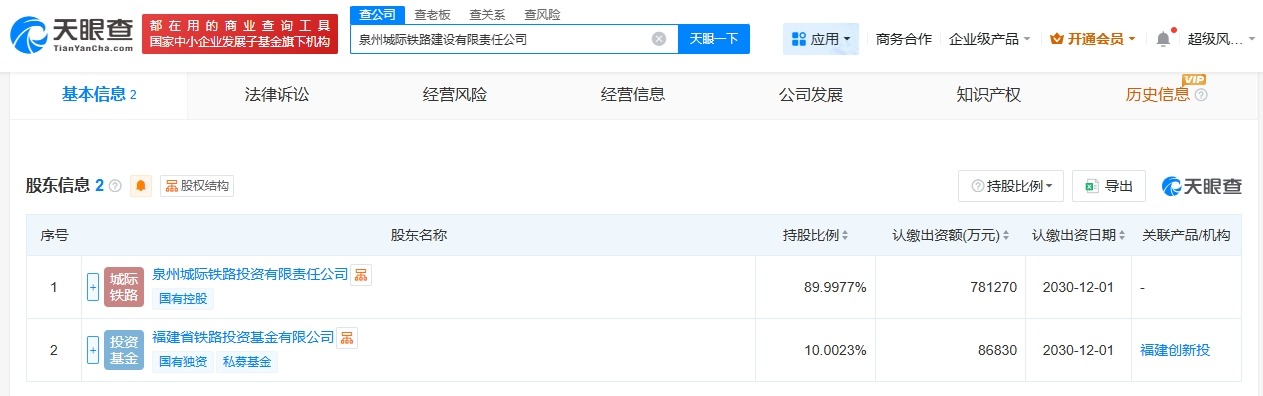
Task: Click the 导出 export button
Action: (x=1109, y=186)
